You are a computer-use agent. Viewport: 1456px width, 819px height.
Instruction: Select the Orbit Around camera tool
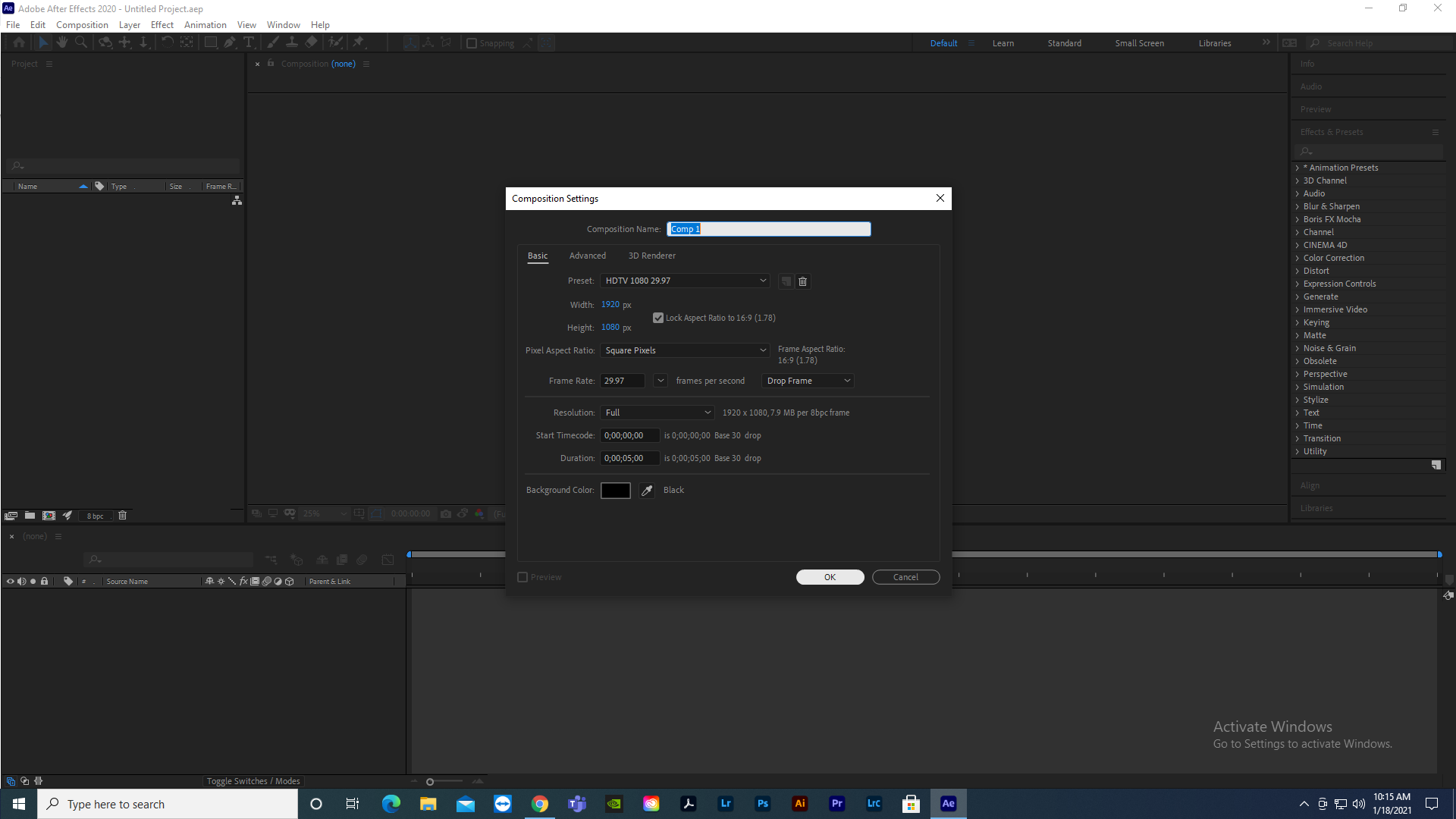(105, 43)
